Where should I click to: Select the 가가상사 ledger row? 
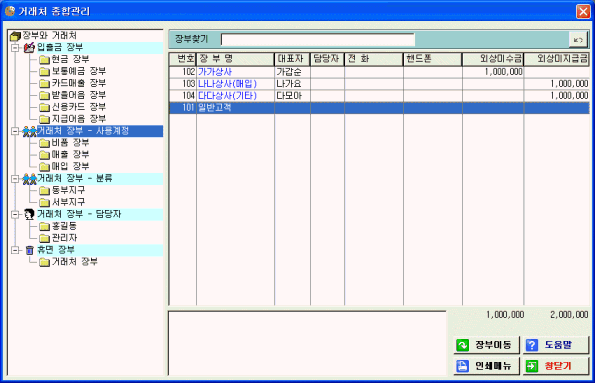point(379,72)
